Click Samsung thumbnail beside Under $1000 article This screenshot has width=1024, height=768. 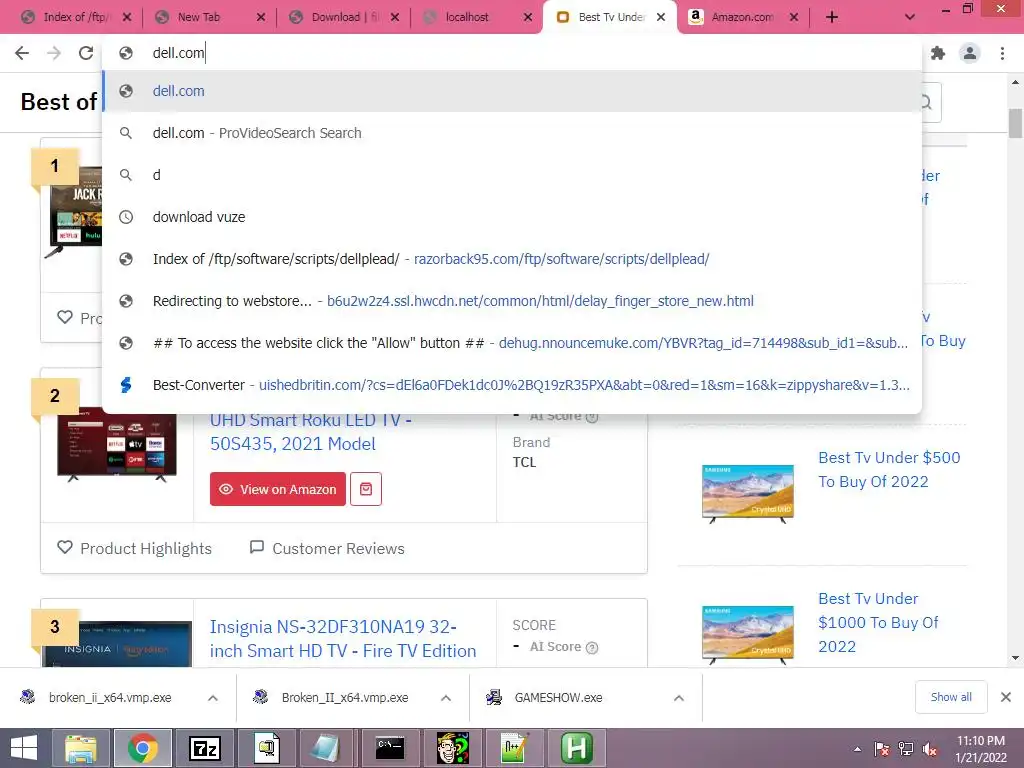pos(748,634)
